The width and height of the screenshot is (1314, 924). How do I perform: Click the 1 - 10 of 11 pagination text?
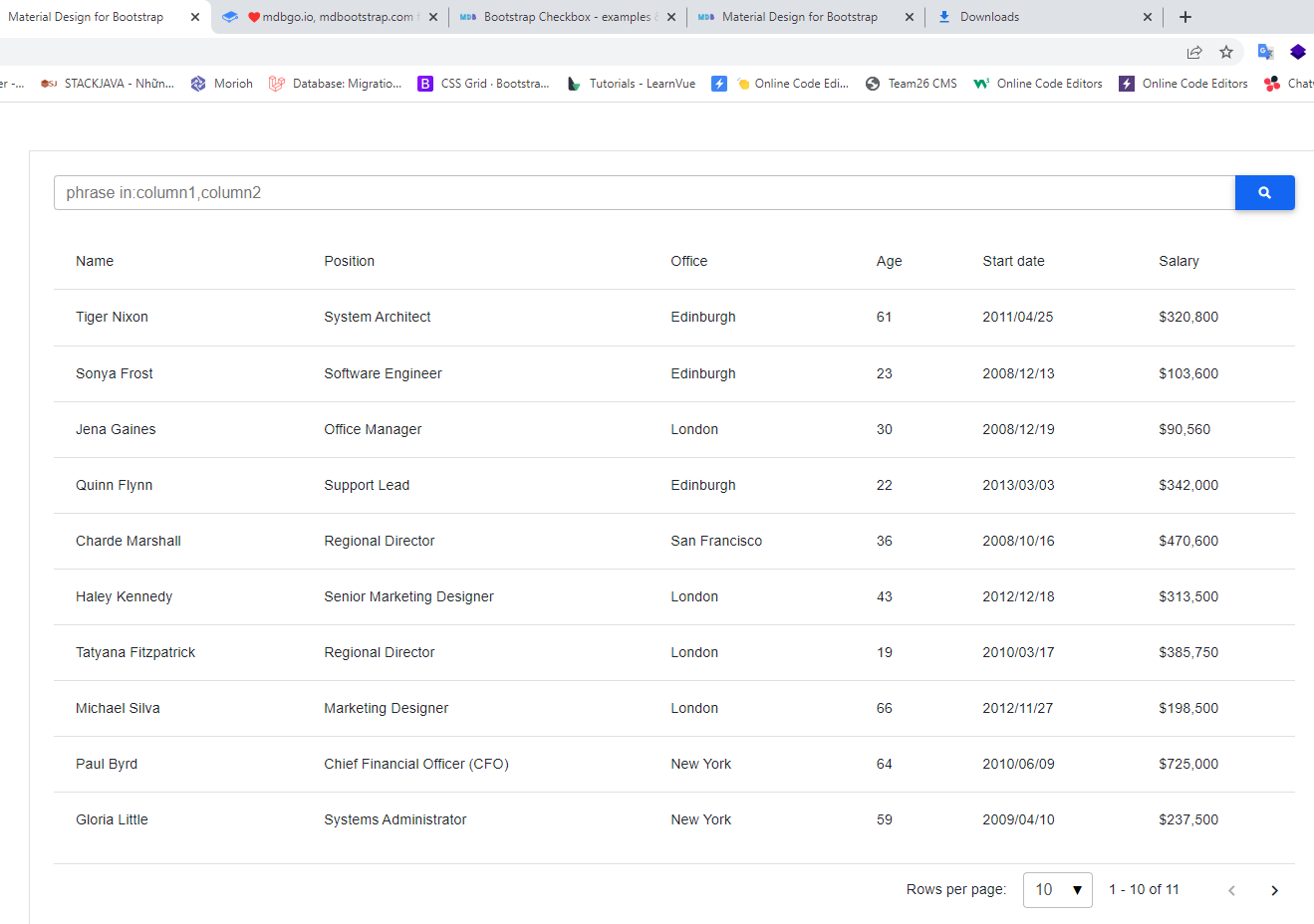tap(1144, 889)
